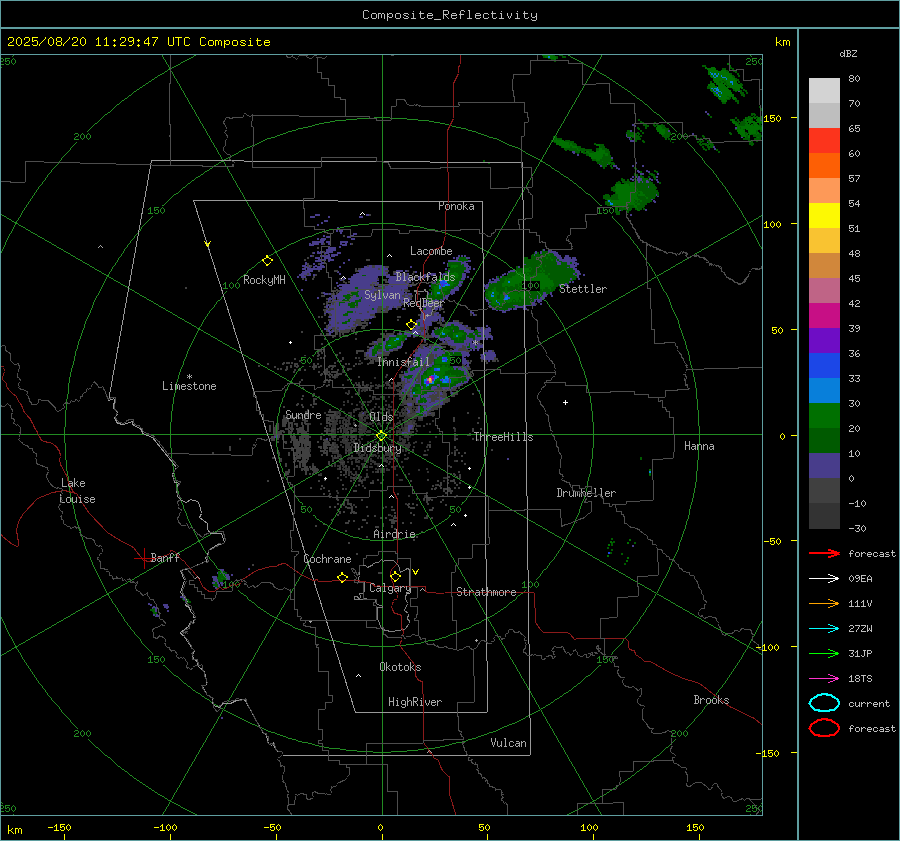Click the dBZ legend heading
Image resolution: width=900 pixels, height=841 pixels.
point(848,54)
